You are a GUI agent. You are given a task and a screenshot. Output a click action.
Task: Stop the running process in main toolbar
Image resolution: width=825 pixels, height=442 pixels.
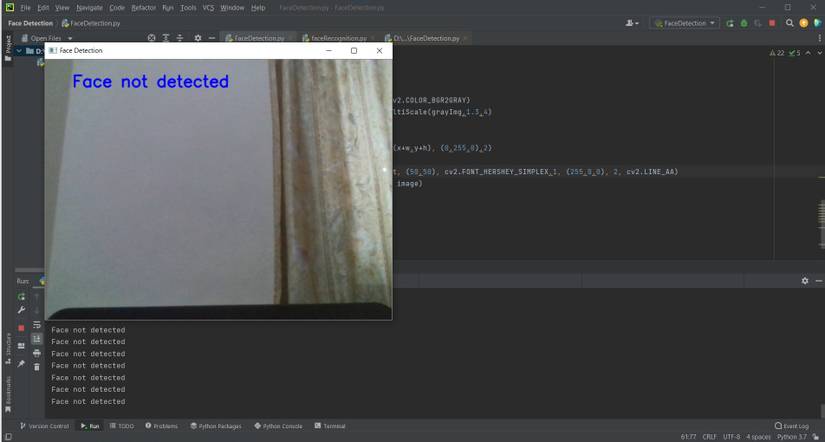[x=772, y=23]
